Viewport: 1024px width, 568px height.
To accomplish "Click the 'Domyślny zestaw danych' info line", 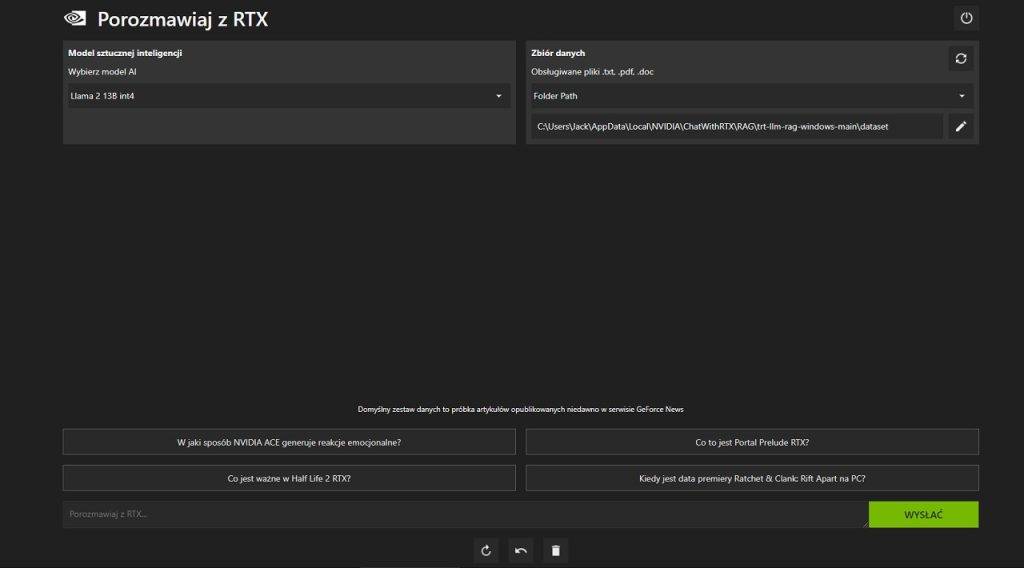I will click(x=520, y=409).
